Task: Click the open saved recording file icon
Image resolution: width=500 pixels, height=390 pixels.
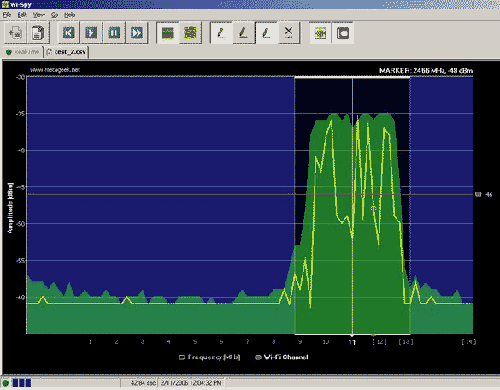Action: tap(38, 33)
